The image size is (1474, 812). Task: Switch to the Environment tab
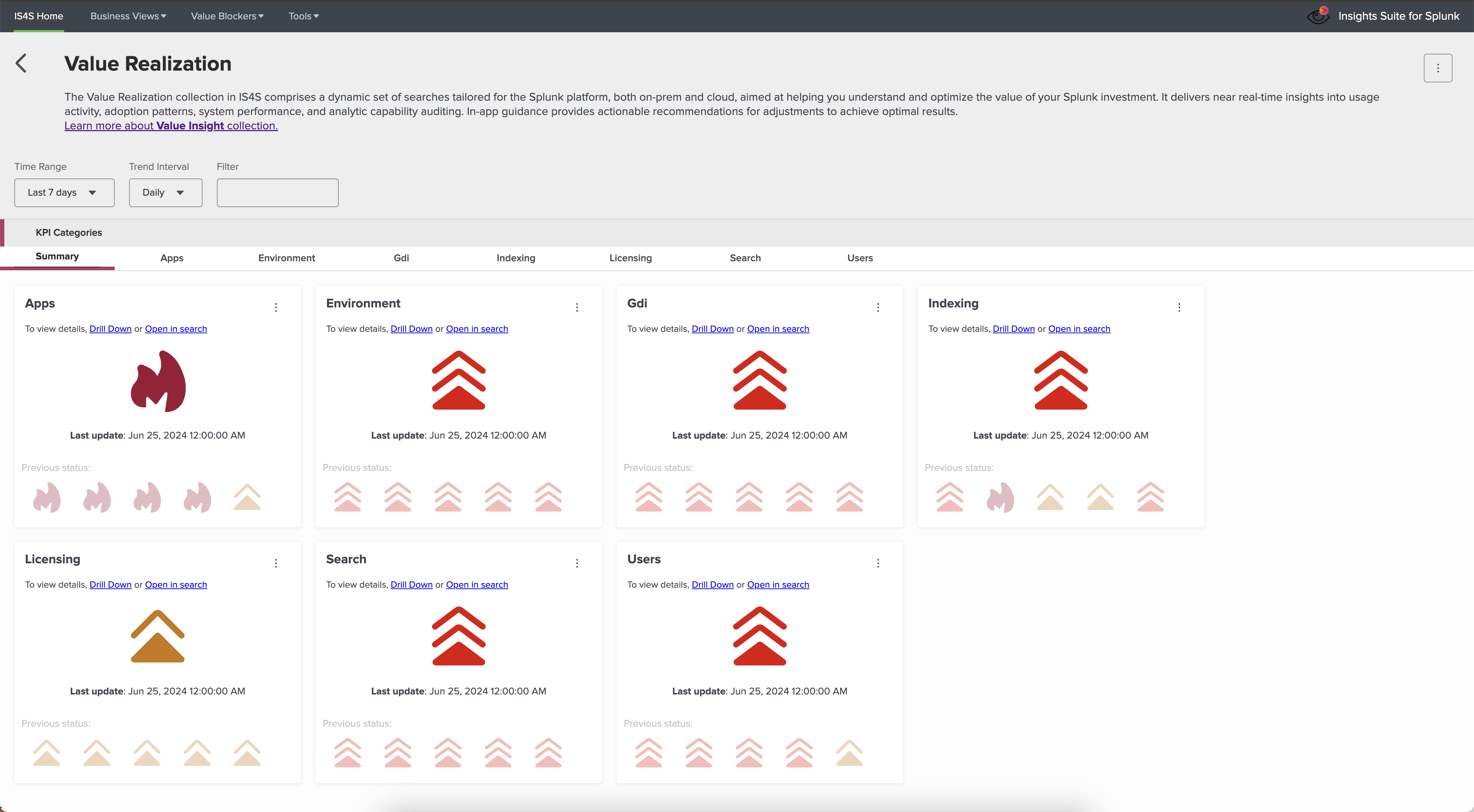click(x=287, y=258)
